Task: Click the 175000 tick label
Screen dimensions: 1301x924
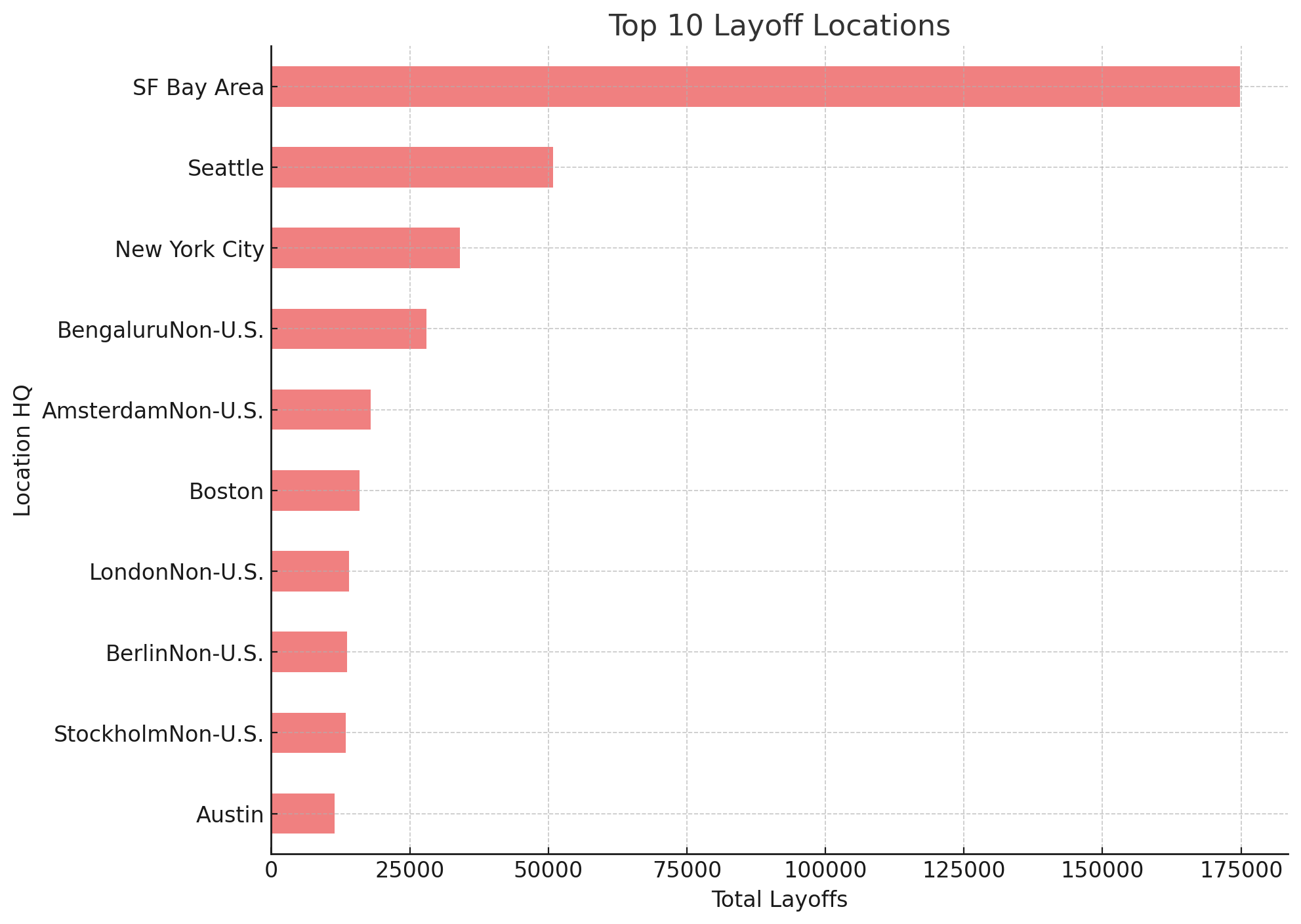Action: pos(1240,871)
